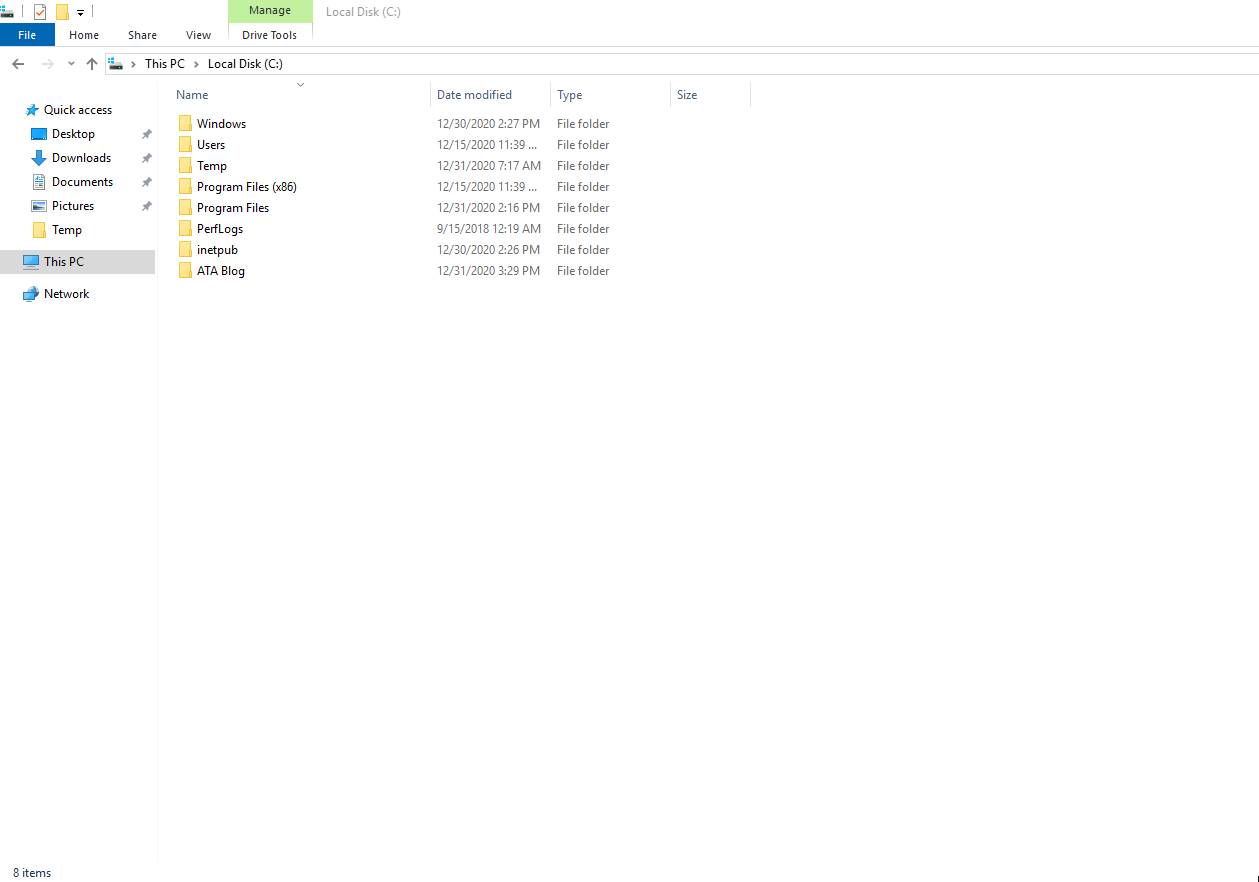Click the pin icon next to Desktop
The image size is (1259, 882).
tap(146, 133)
